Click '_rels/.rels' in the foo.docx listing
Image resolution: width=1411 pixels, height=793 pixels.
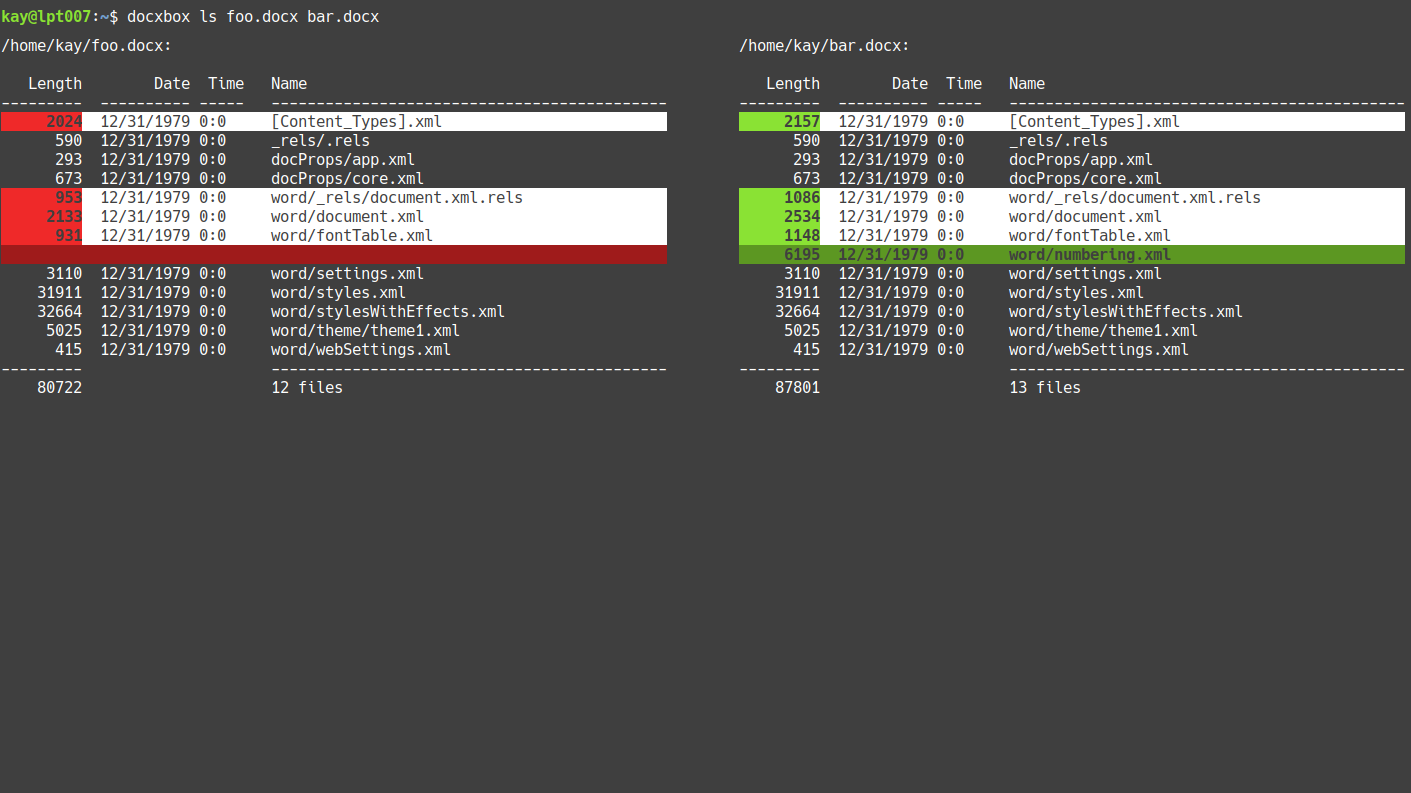320,141
